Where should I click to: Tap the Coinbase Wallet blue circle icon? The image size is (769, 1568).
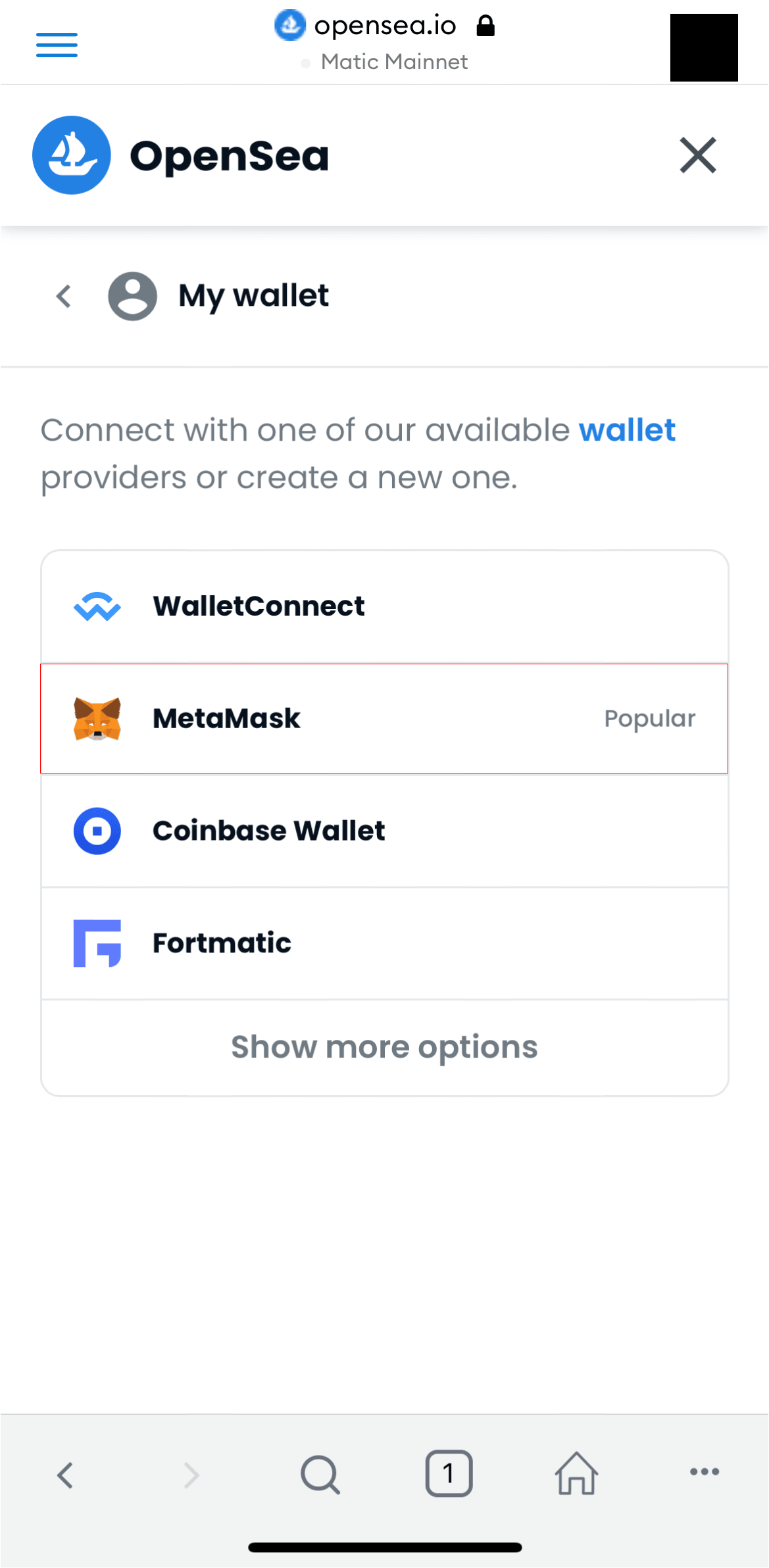coord(97,831)
